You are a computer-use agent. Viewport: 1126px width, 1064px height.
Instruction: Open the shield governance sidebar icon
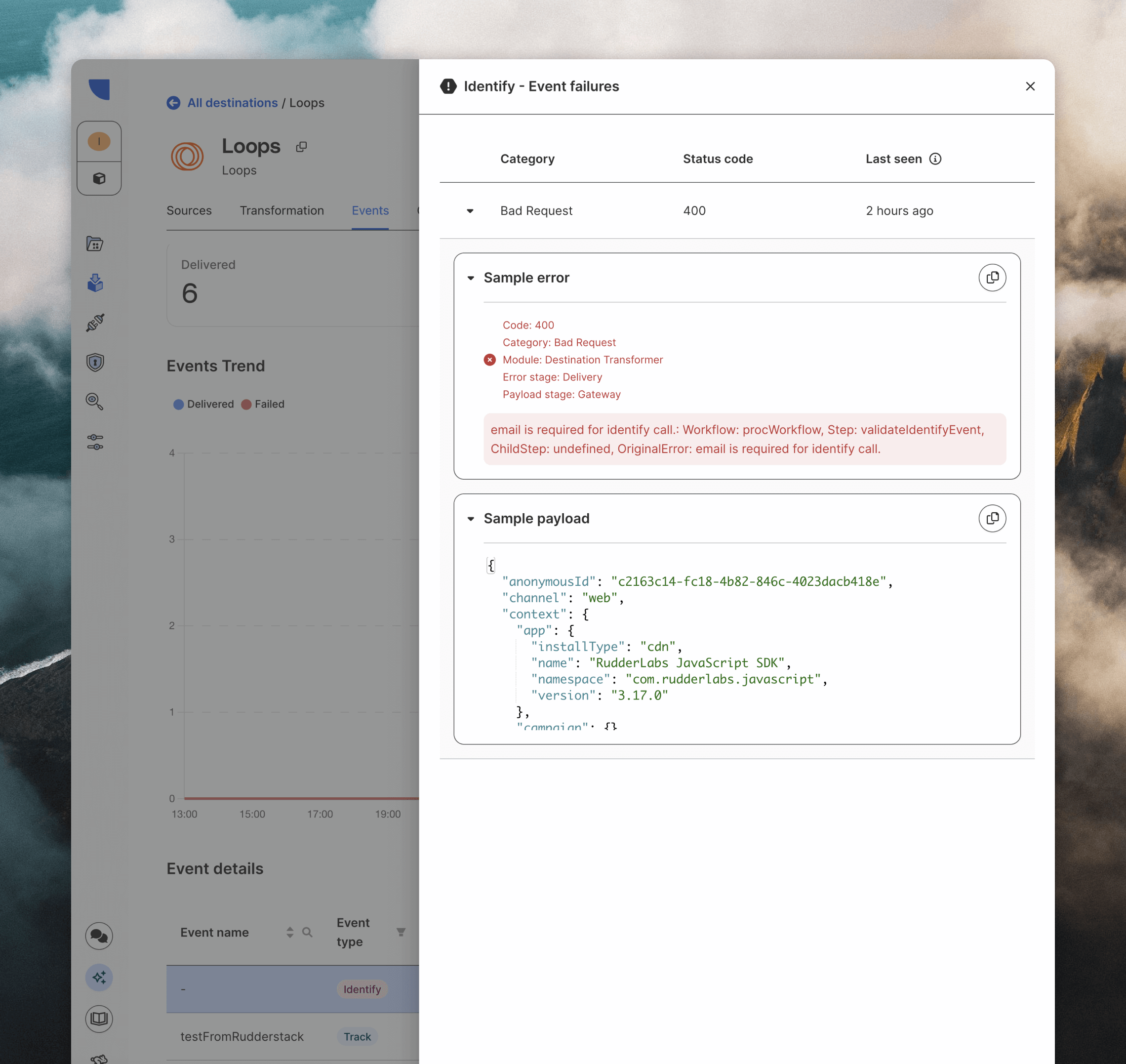pyautogui.click(x=95, y=362)
